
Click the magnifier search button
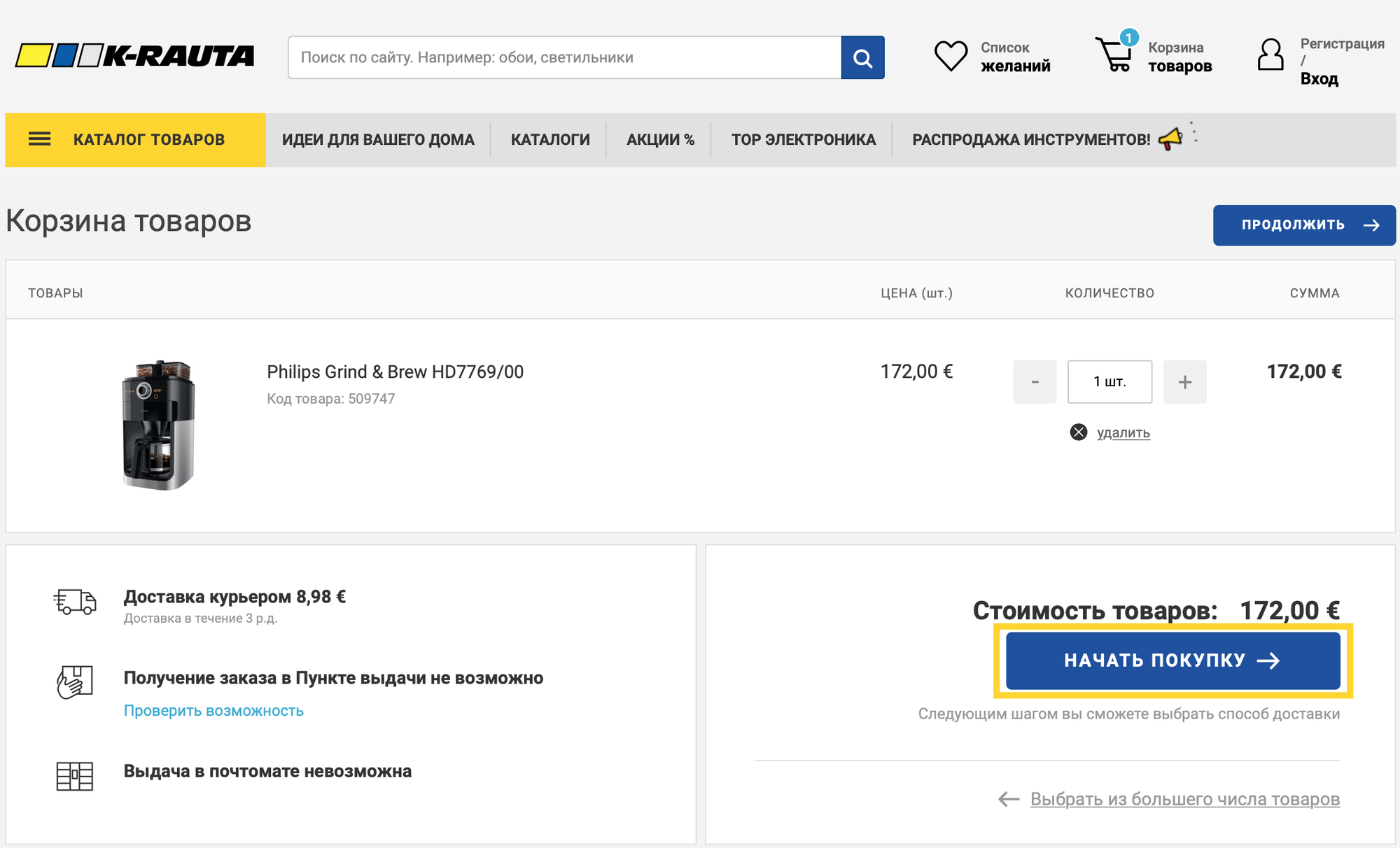(862, 57)
